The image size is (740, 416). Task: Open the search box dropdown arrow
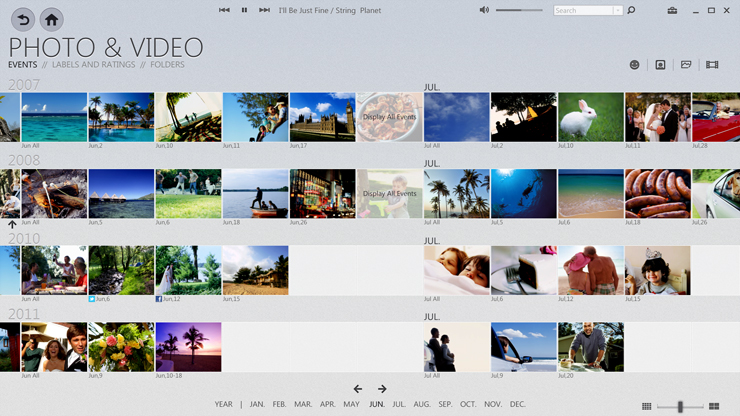(618, 11)
